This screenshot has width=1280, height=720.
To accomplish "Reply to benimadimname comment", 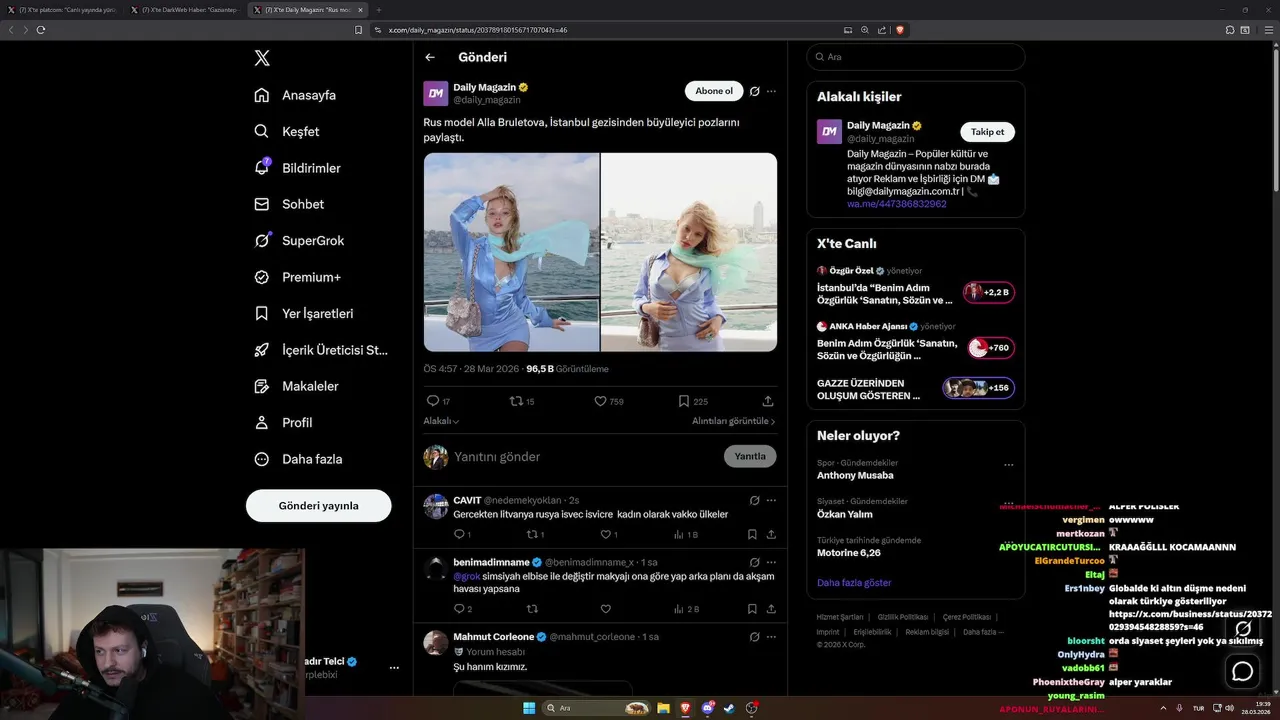I will [460, 609].
